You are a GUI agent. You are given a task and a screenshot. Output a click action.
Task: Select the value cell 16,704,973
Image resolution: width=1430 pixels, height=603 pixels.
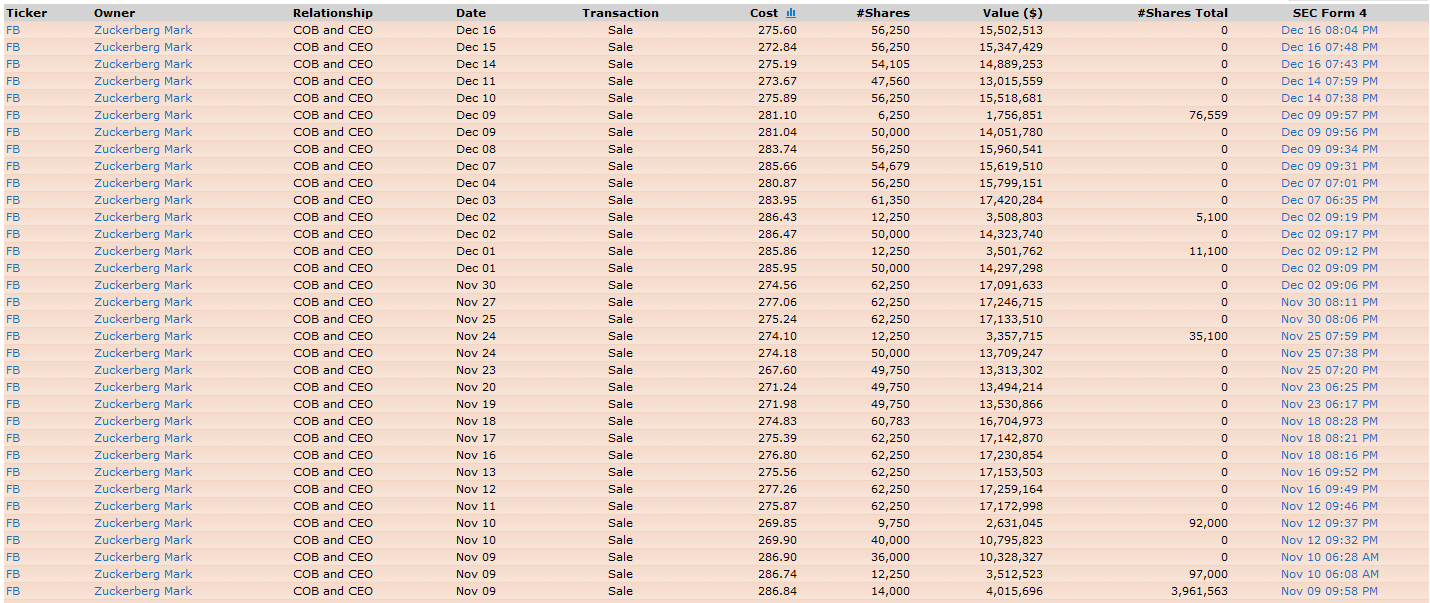pyautogui.click(x=1011, y=421)
